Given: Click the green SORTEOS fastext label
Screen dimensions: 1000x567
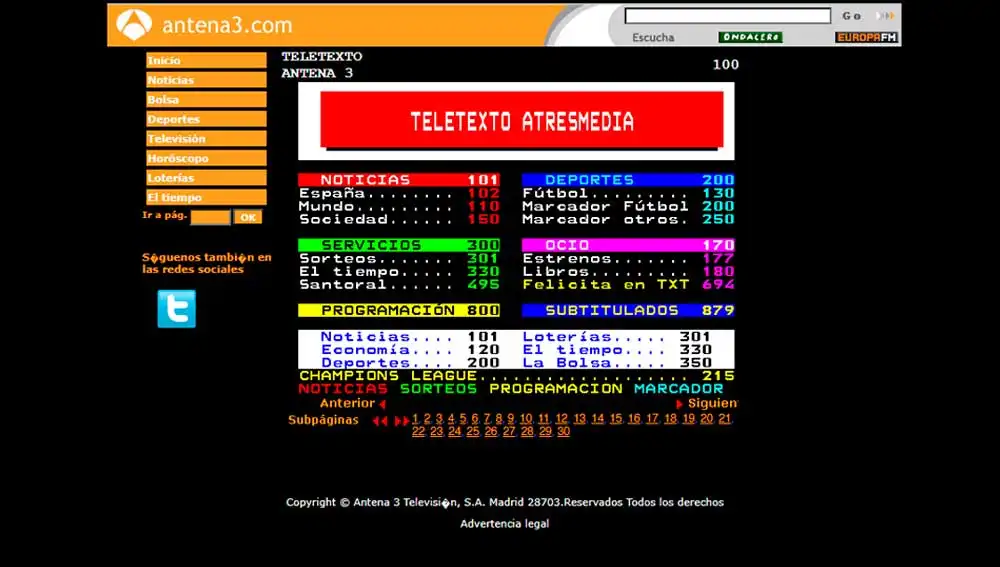Looking at the screenshot, I should coord(438,389).
